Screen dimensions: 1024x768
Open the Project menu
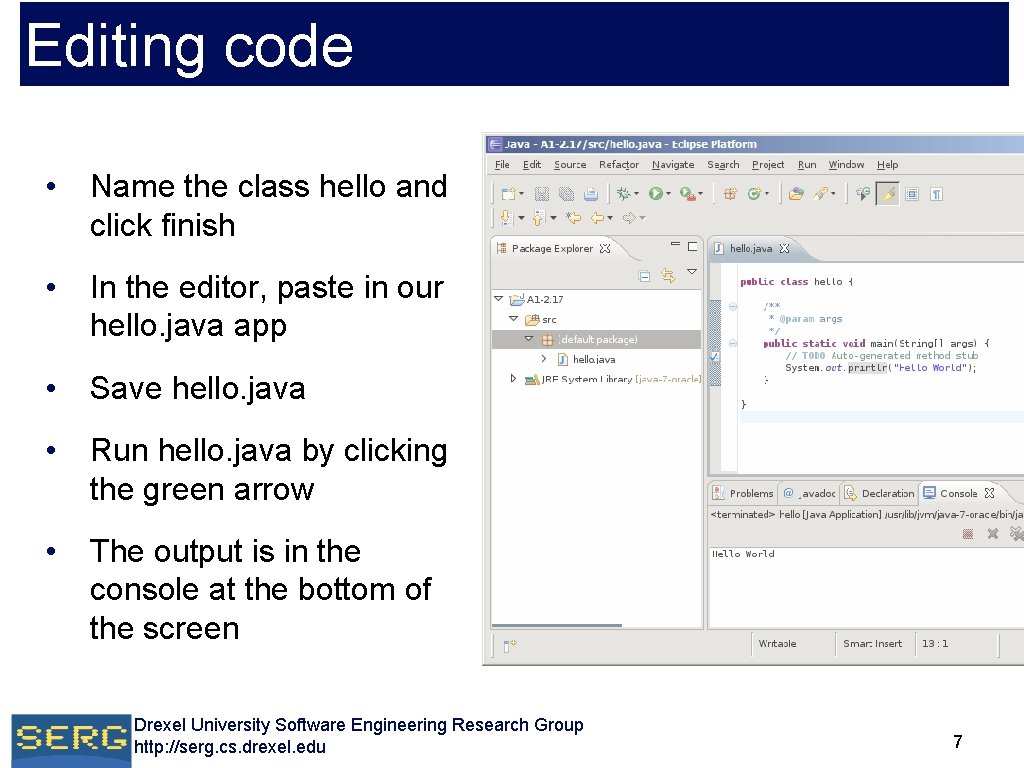(767, 165)
